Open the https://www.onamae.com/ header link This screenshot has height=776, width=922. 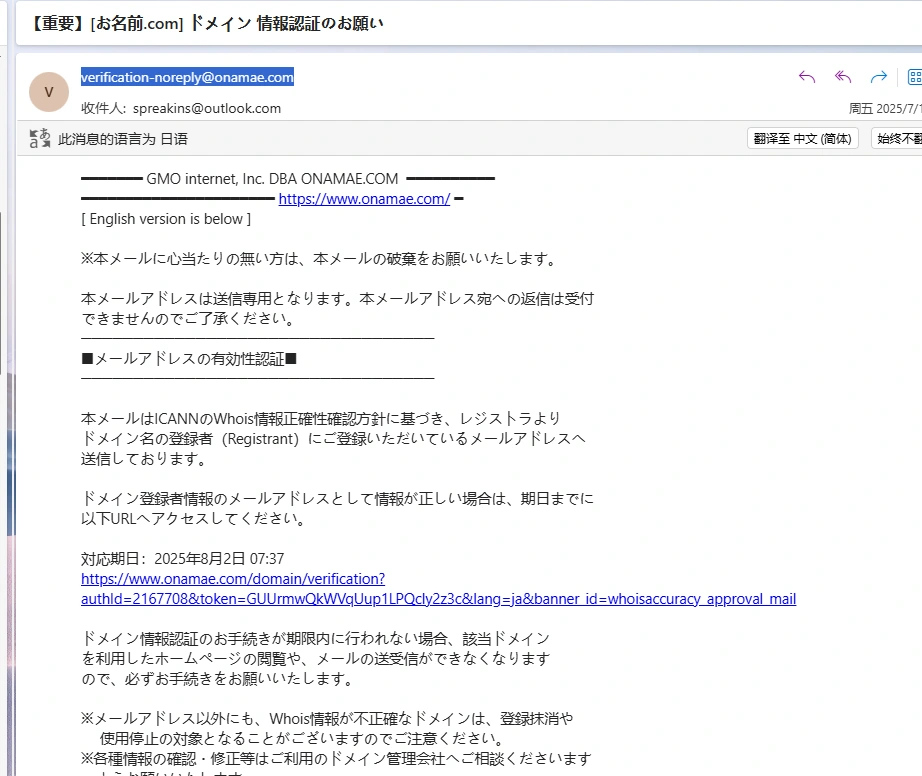click(365, 199)
